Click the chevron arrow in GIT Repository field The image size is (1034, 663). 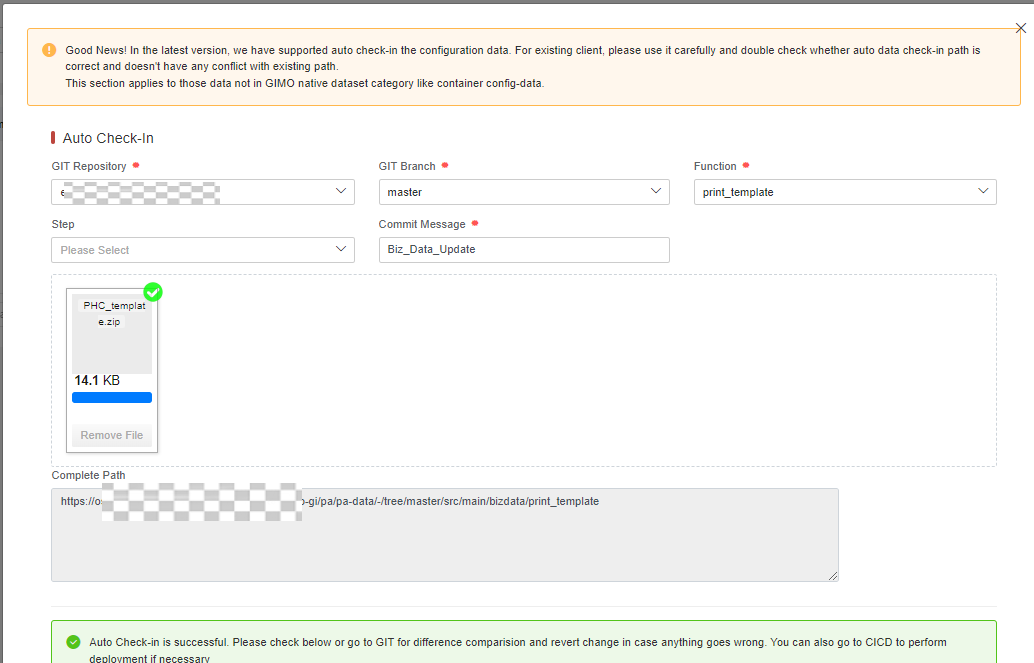[342, 191]
